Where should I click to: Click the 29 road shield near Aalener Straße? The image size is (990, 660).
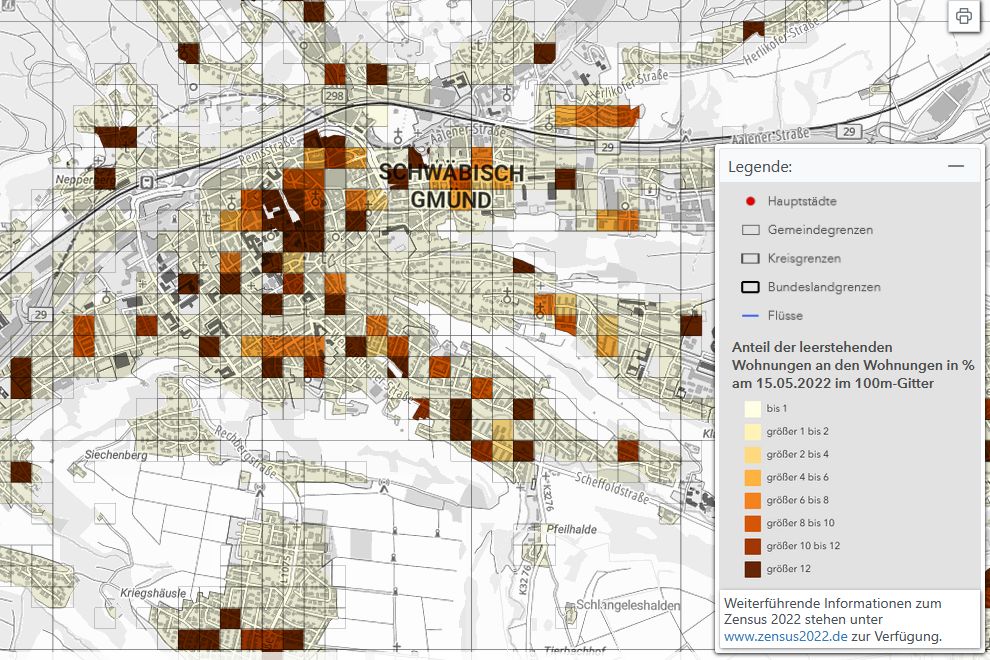point(849,132)
